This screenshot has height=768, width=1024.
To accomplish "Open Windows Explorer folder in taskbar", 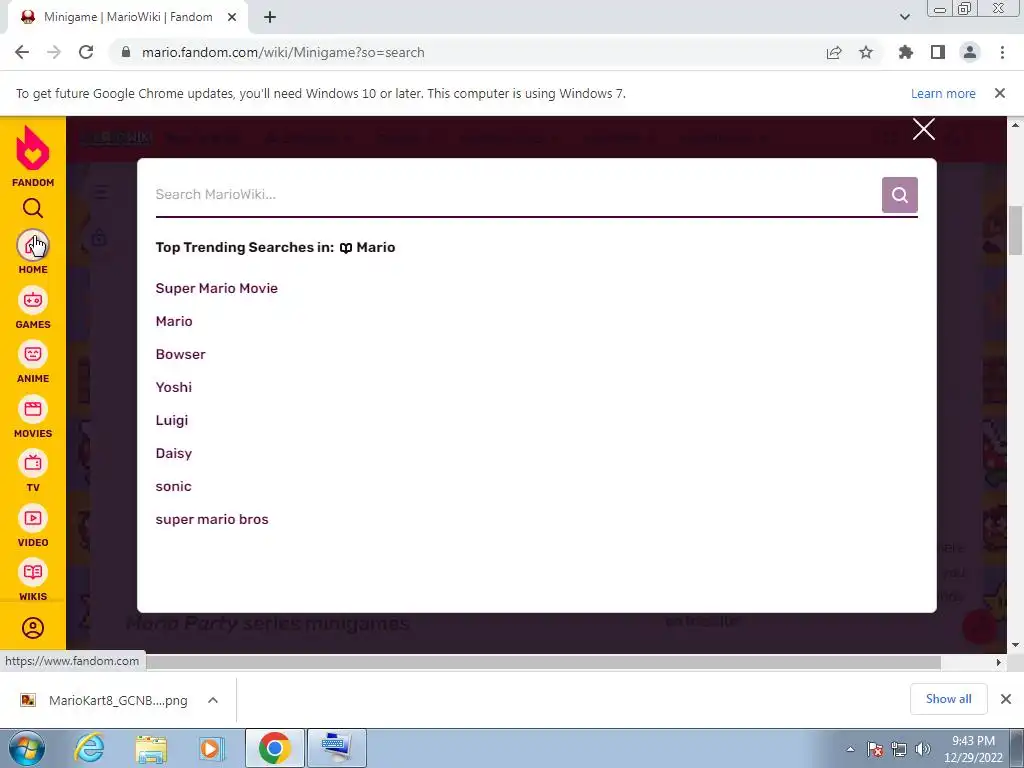I will coord(151,748).
